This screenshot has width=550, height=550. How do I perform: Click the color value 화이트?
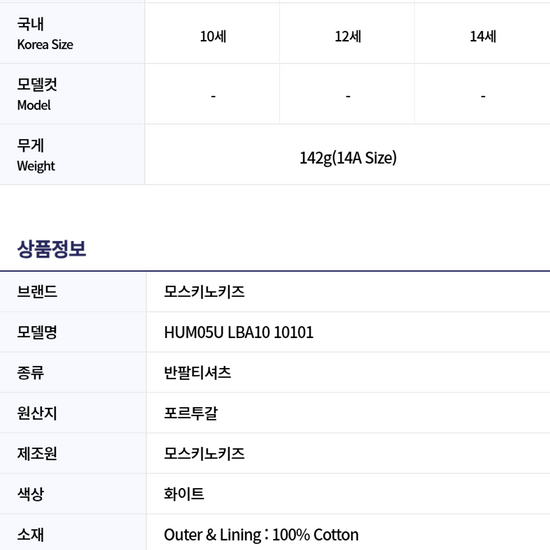pyautogui.click(x=184, y=494)
